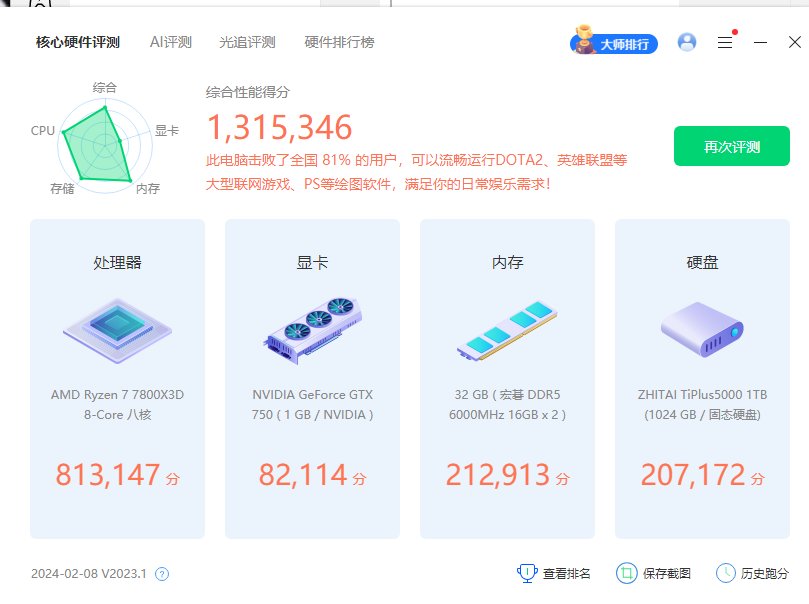The height and width of the screenshot is (604, 809).
Task: Click the 综合性能得分 heading
Action: tap(248, 92)
